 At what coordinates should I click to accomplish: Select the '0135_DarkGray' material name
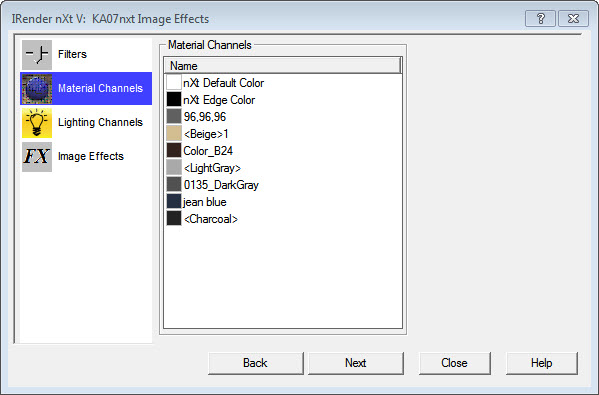click(221, 185)
